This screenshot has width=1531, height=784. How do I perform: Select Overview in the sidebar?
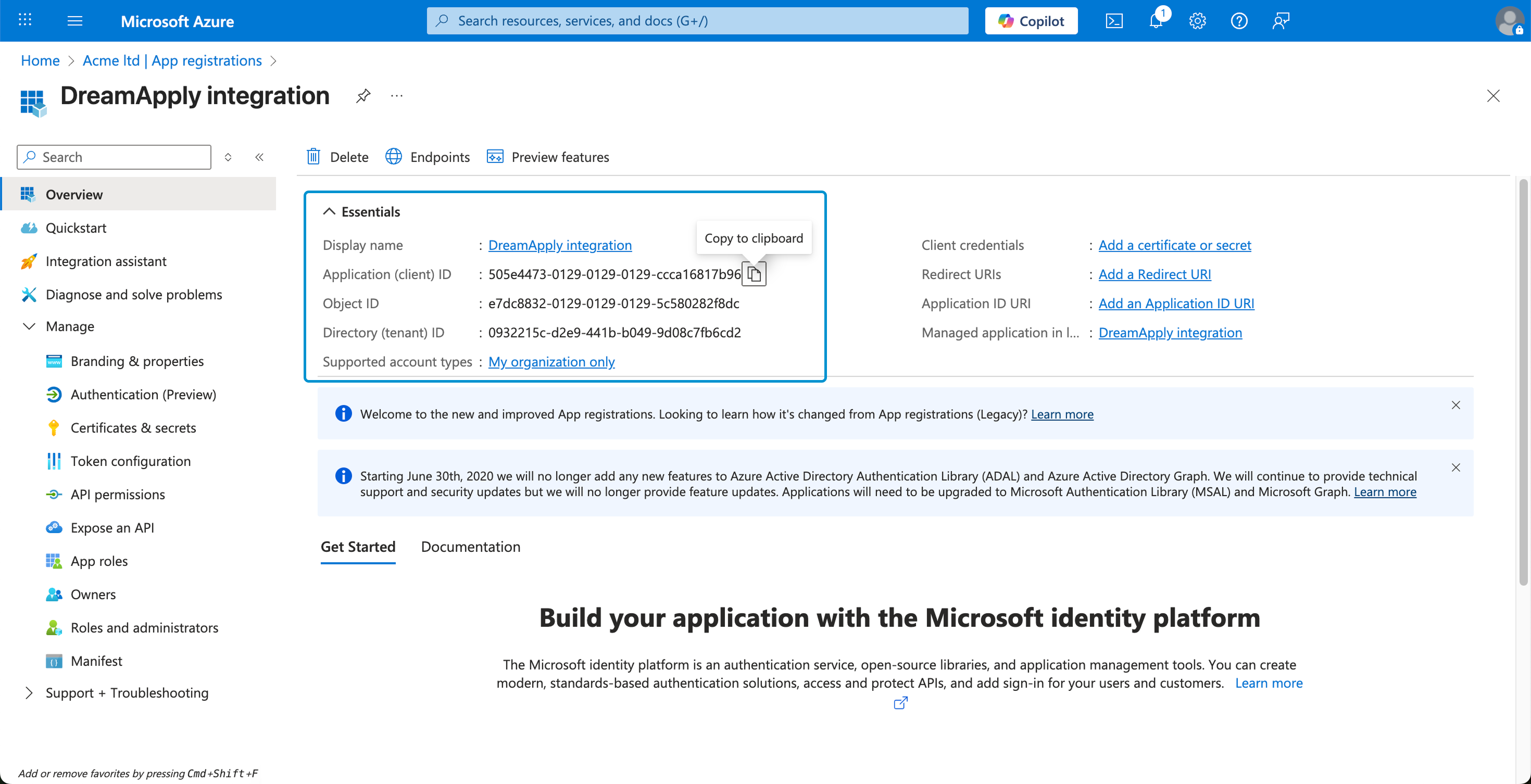click(139, 194)
